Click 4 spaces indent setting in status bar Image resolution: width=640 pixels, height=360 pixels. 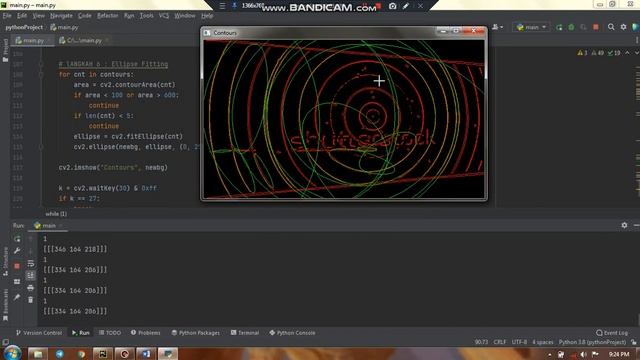coord(542,342)
